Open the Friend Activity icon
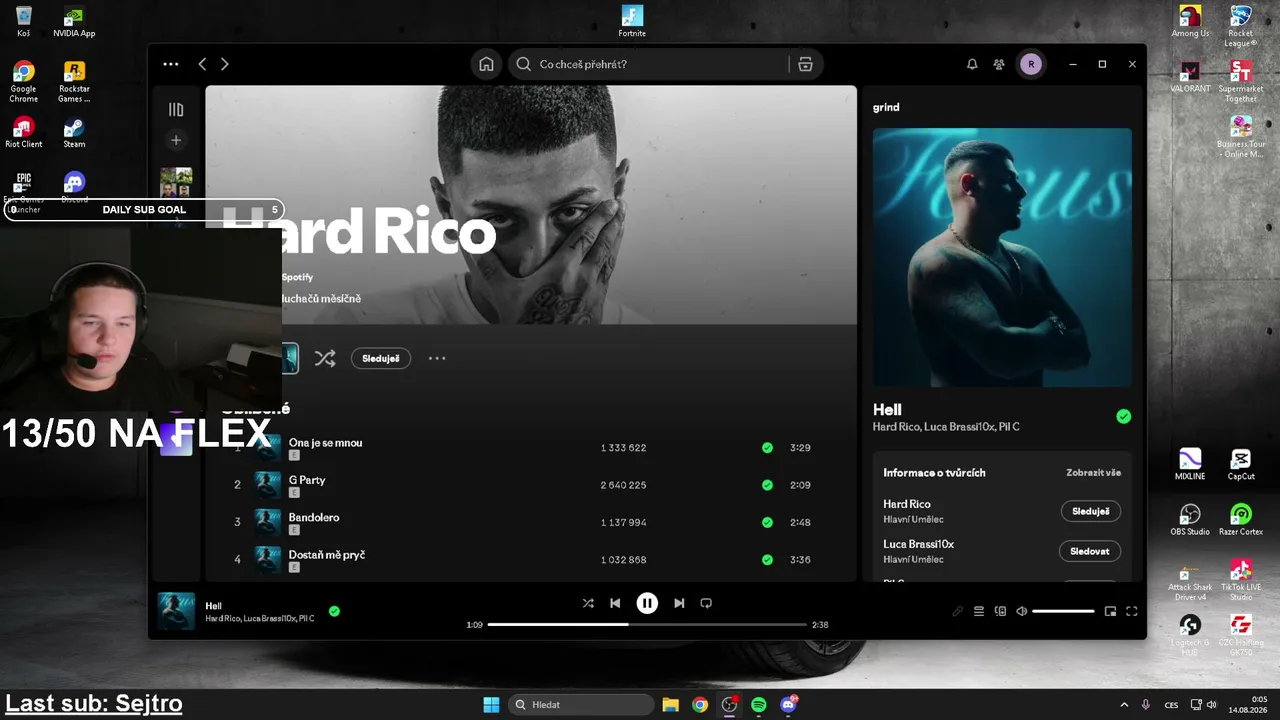 999,64
